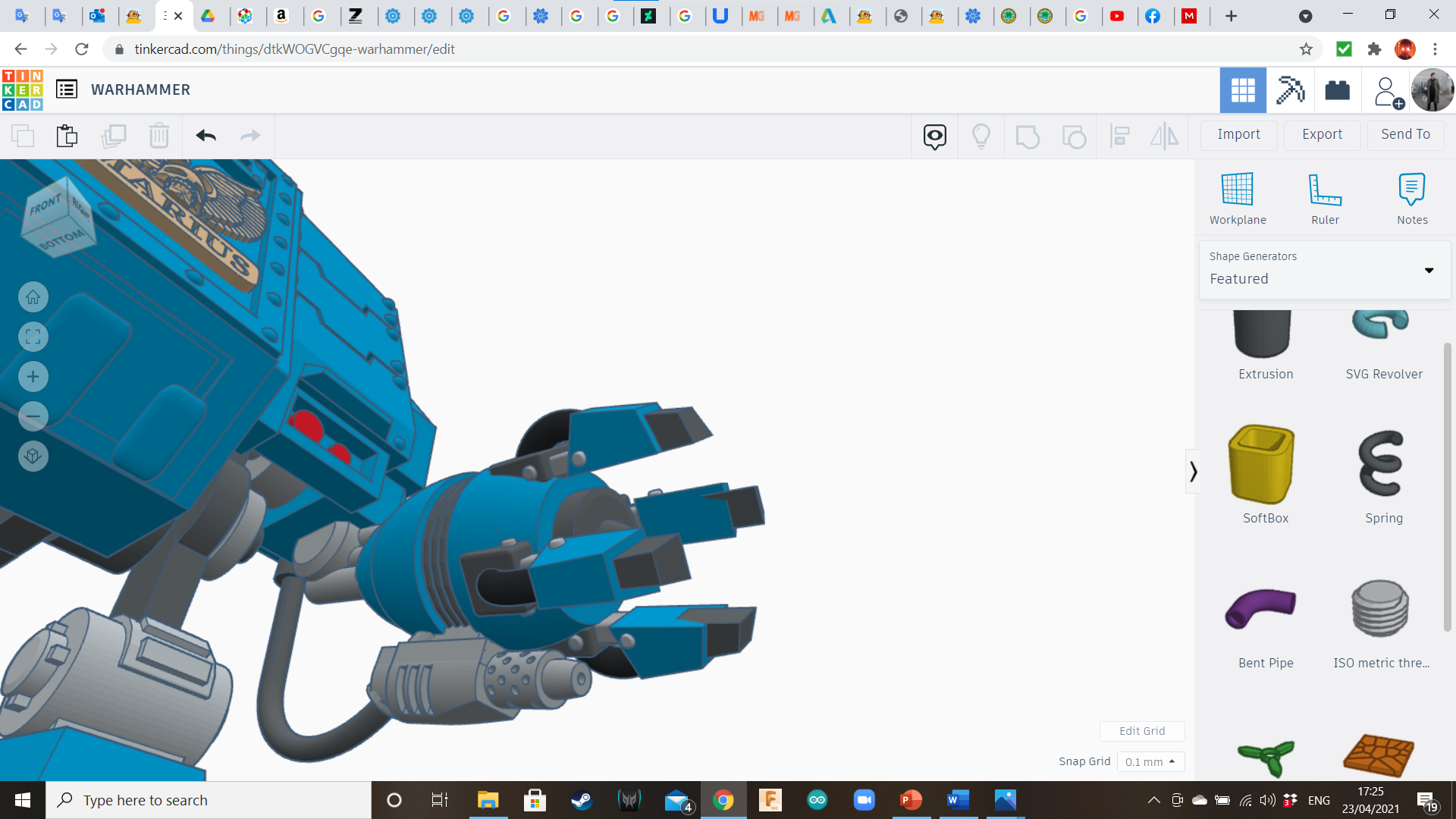The height and width of the screenshot is (819, 1456).
Task: Click the undo arrow
Action: 206,136
